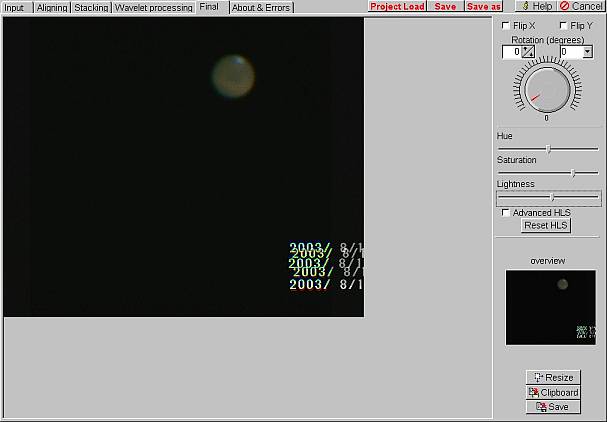Open the Stacking tab

point(91,8)
